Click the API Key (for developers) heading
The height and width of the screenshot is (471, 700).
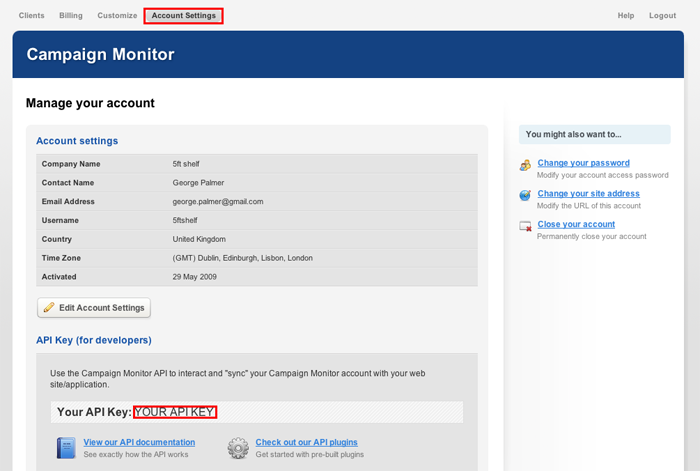coord(94,340)
